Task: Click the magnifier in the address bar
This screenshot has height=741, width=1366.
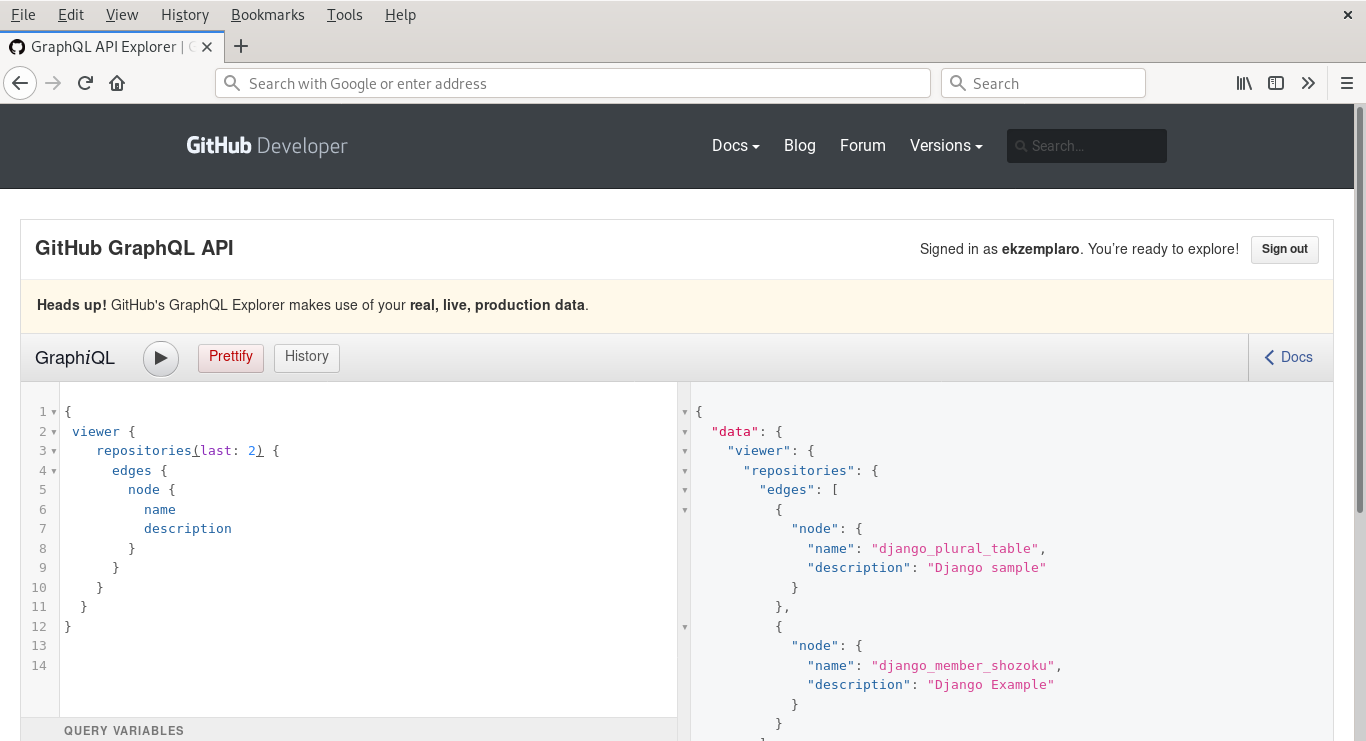Action: (x=232, y=83)
